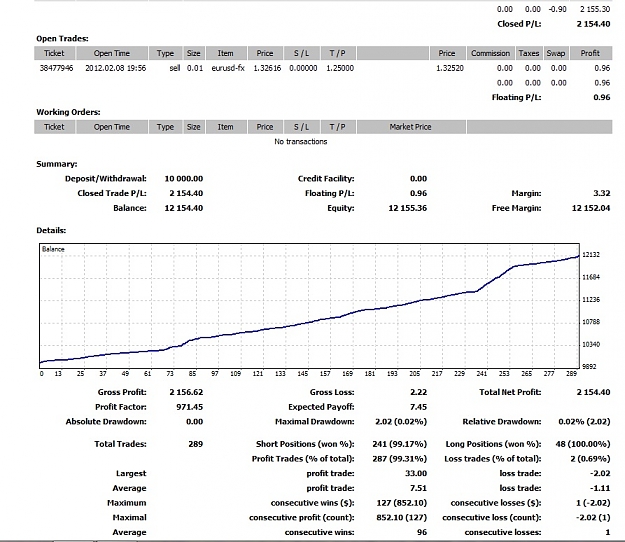
Task: Click the Balance chart graph
Action: click(x=309, y=306)
